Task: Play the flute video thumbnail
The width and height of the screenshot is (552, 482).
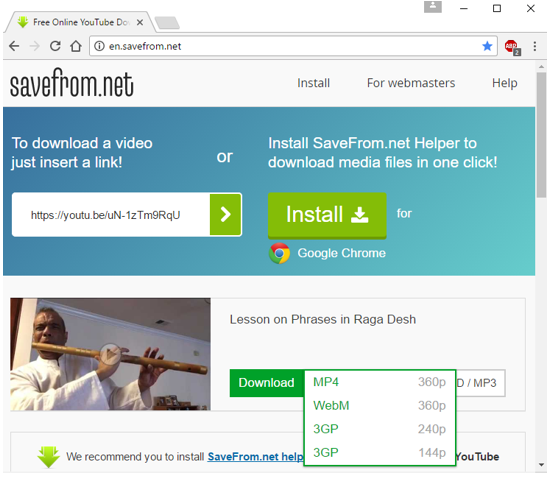Action: [x=111, y=354]
